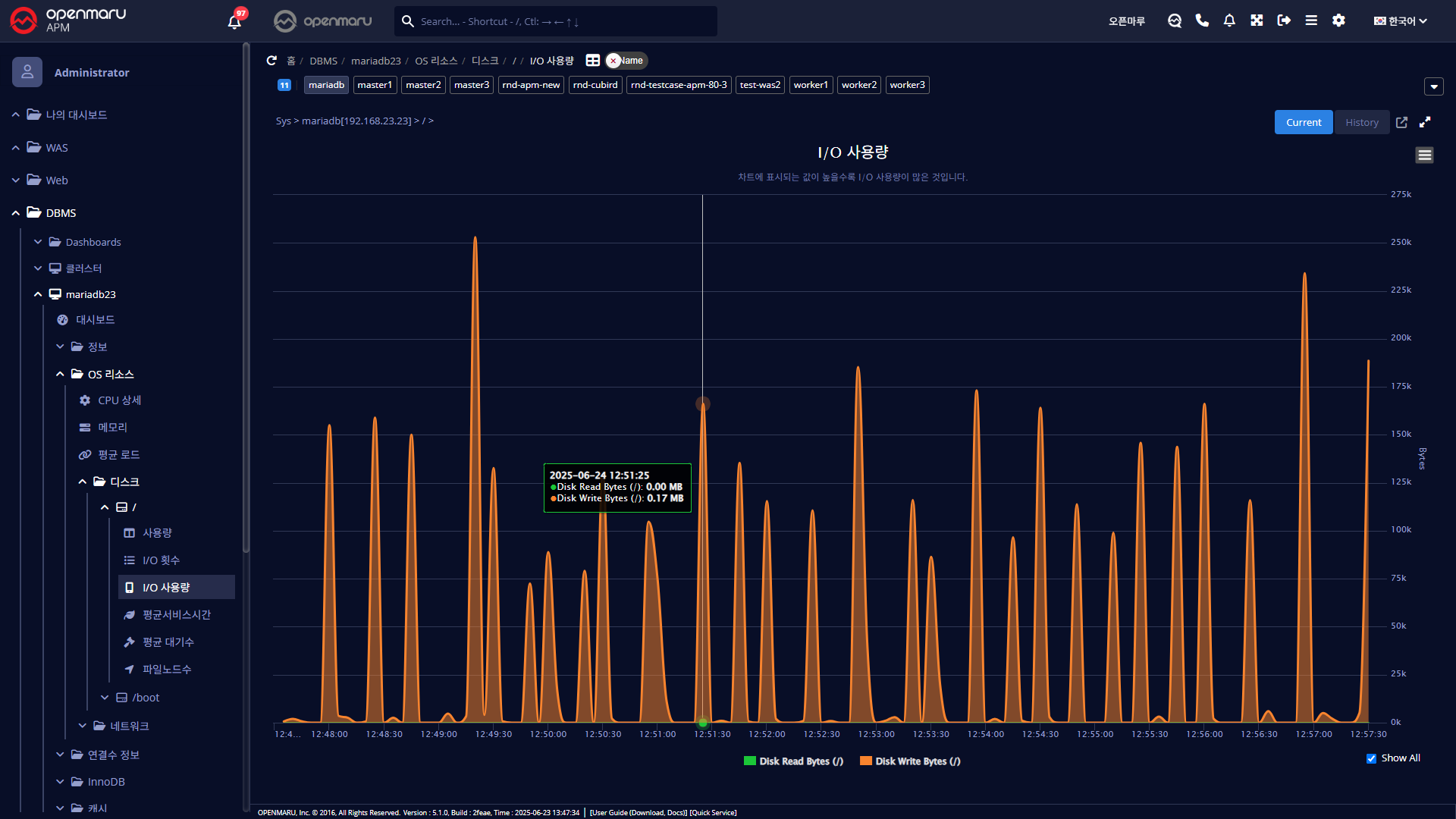Image resolution: width=1456 pixels, height=819 pixels.
Task: Toggle the Name switch
Action: pyautogui.click(x=626, y=61)
